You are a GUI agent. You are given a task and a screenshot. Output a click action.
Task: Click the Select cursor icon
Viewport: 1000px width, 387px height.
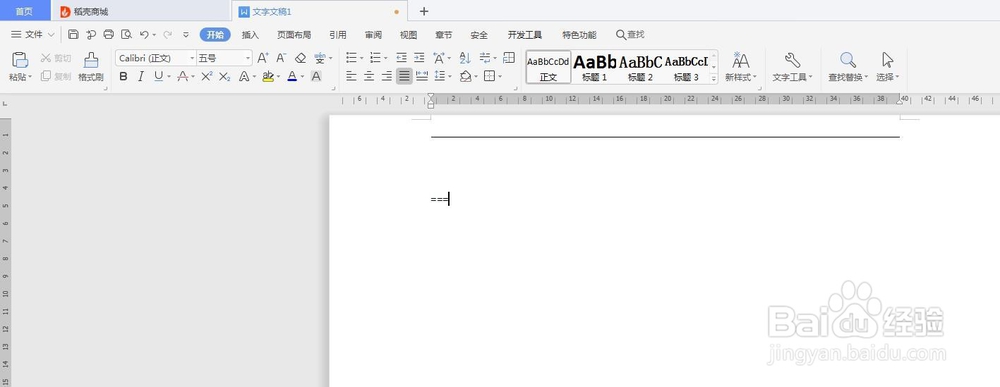(x=887, y=61)
